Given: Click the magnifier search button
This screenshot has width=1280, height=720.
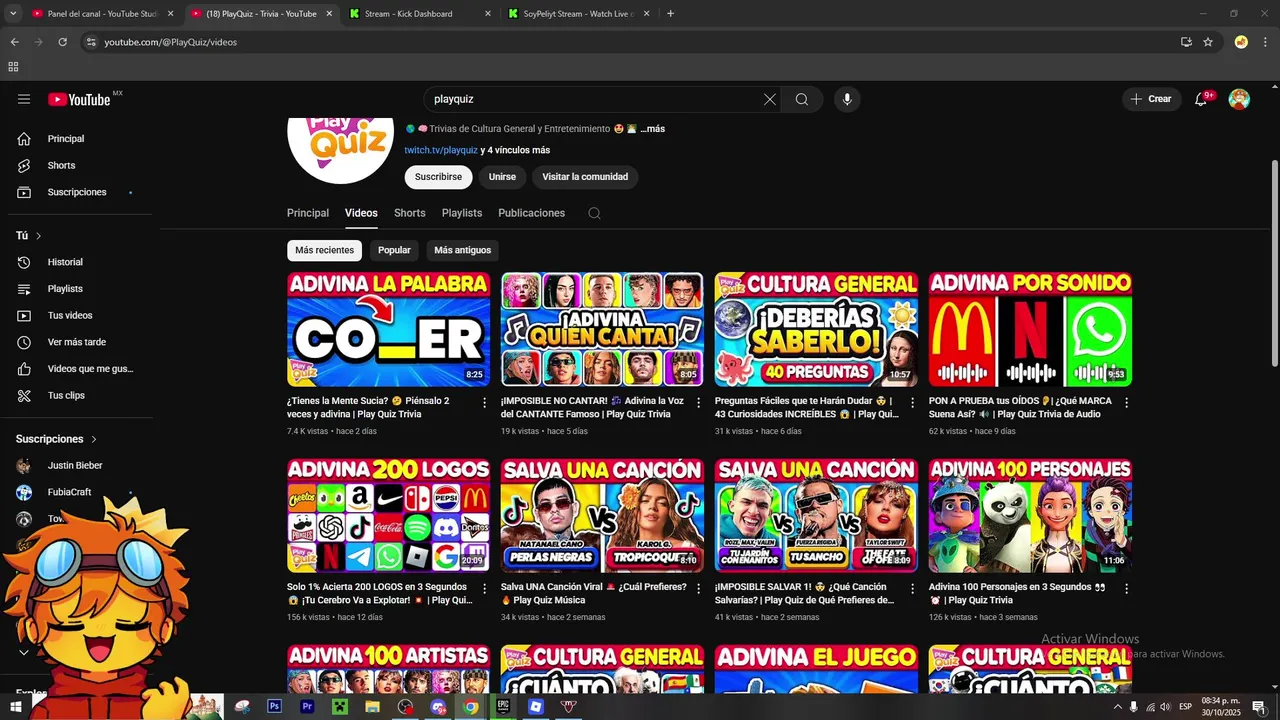Looking at the screenshot, I should (x=802, y=99).
